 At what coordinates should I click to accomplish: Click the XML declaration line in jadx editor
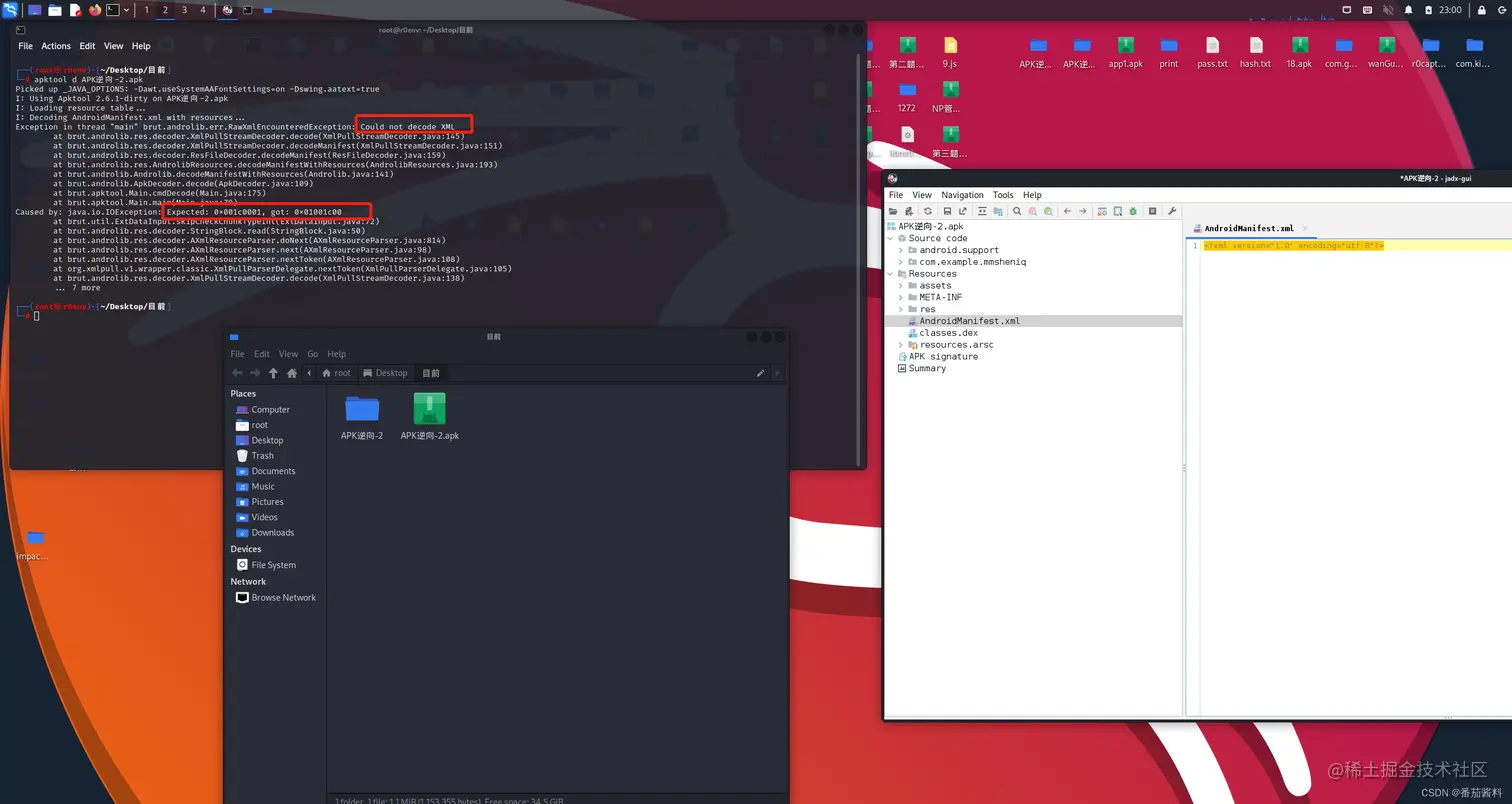click(1294, 245)
